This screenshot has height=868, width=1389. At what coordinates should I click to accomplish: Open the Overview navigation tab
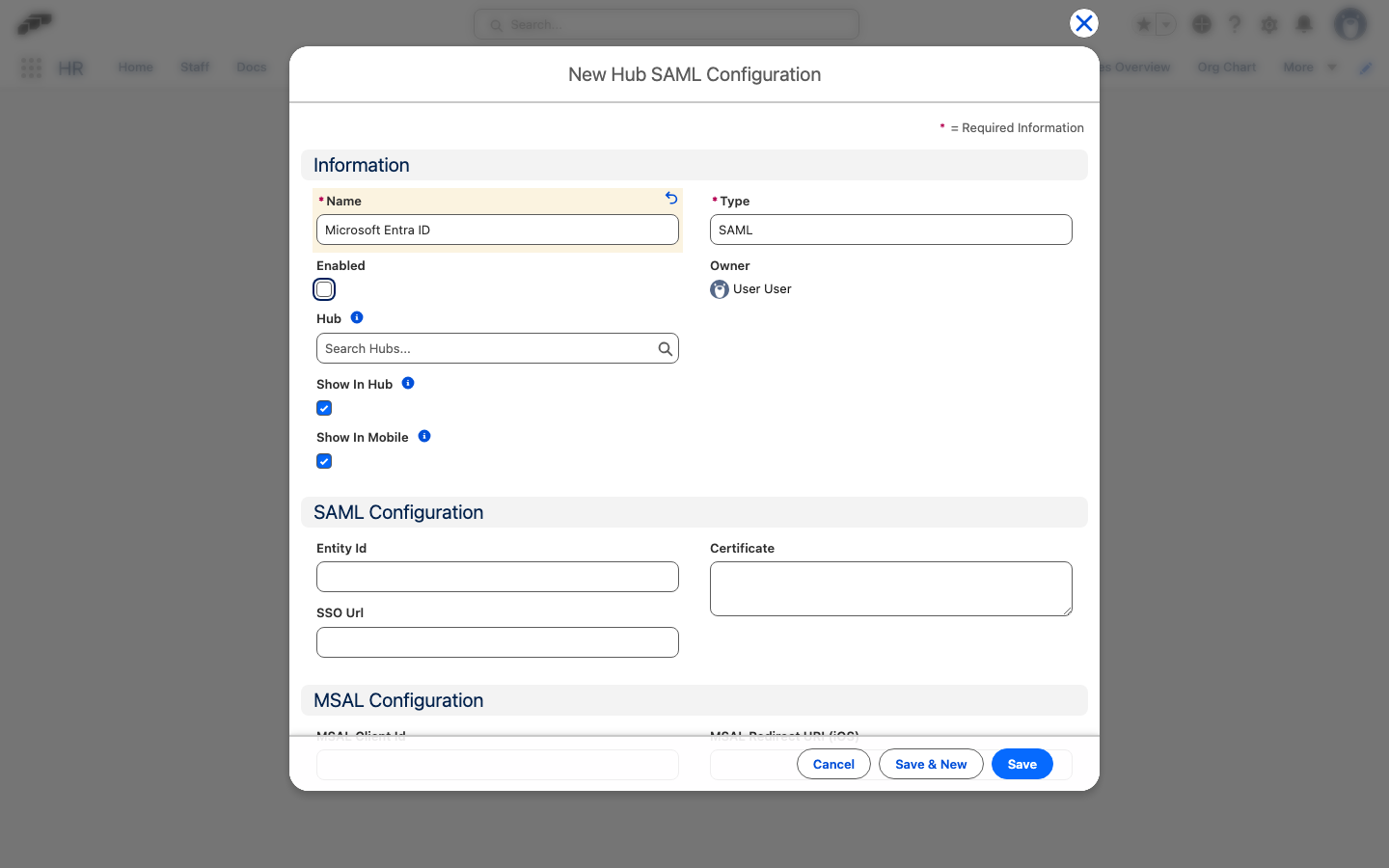pos(1136,68)
